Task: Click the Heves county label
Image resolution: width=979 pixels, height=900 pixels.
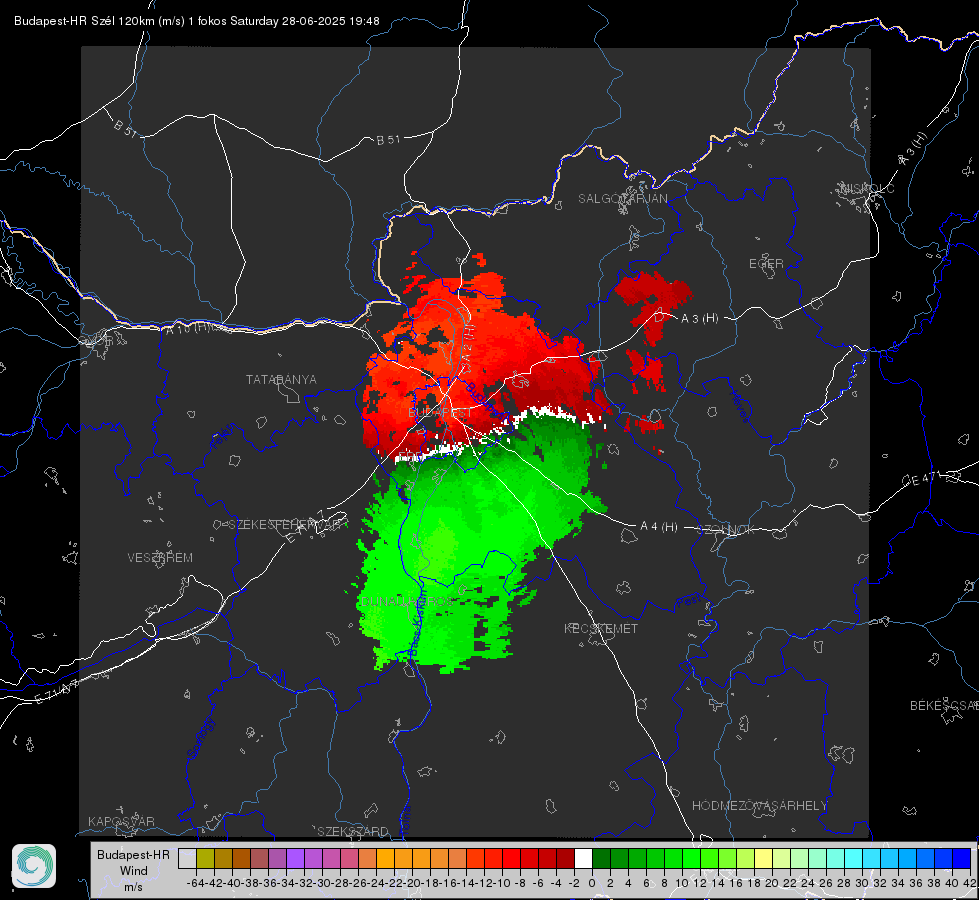Action: point(739,406)
